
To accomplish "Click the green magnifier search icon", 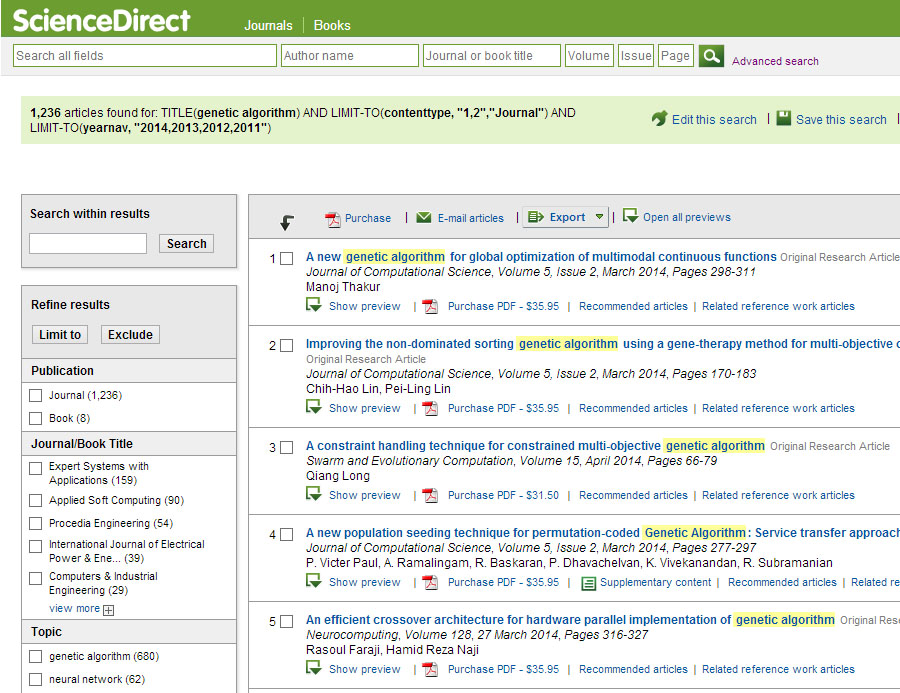I will click(x=711, y=56).
